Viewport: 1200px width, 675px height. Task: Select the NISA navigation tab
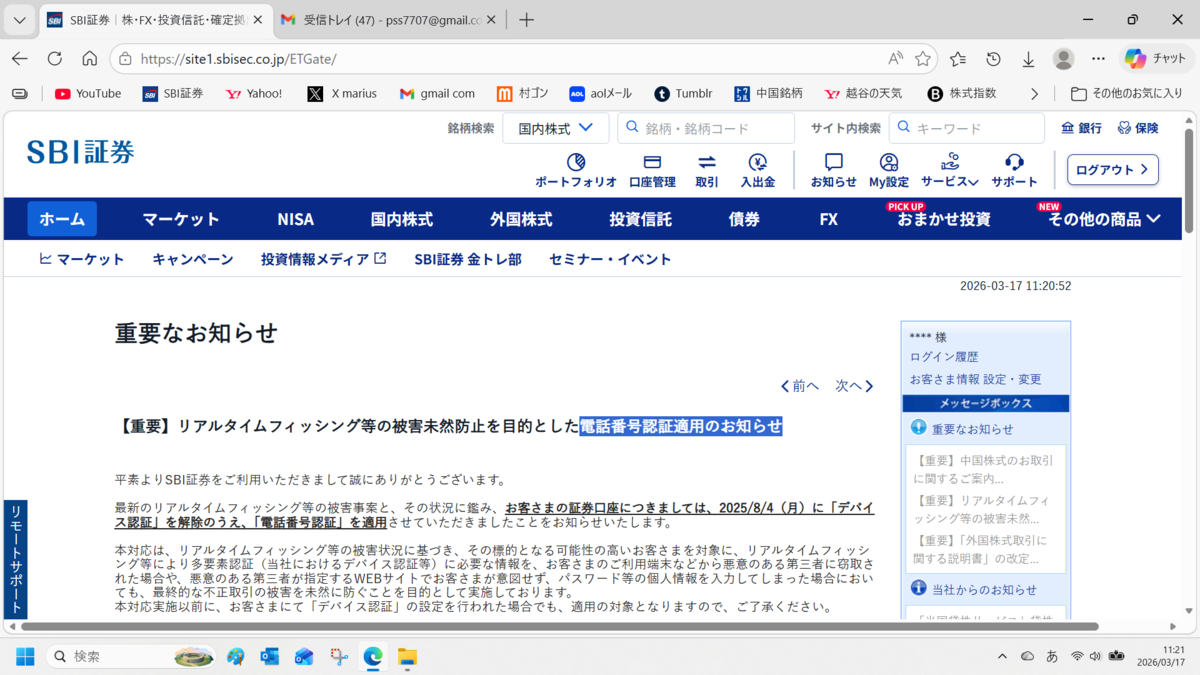(295, 219)
